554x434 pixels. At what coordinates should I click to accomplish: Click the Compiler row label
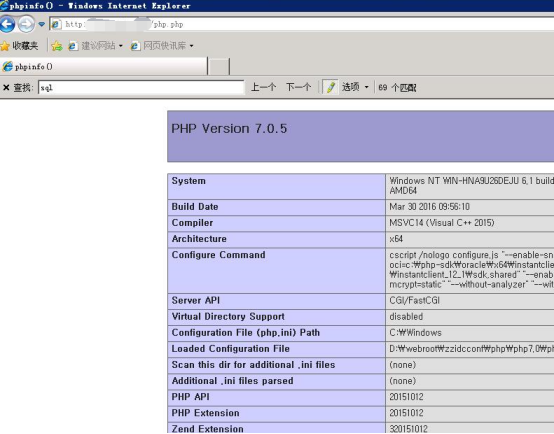(x=192, y=223)
